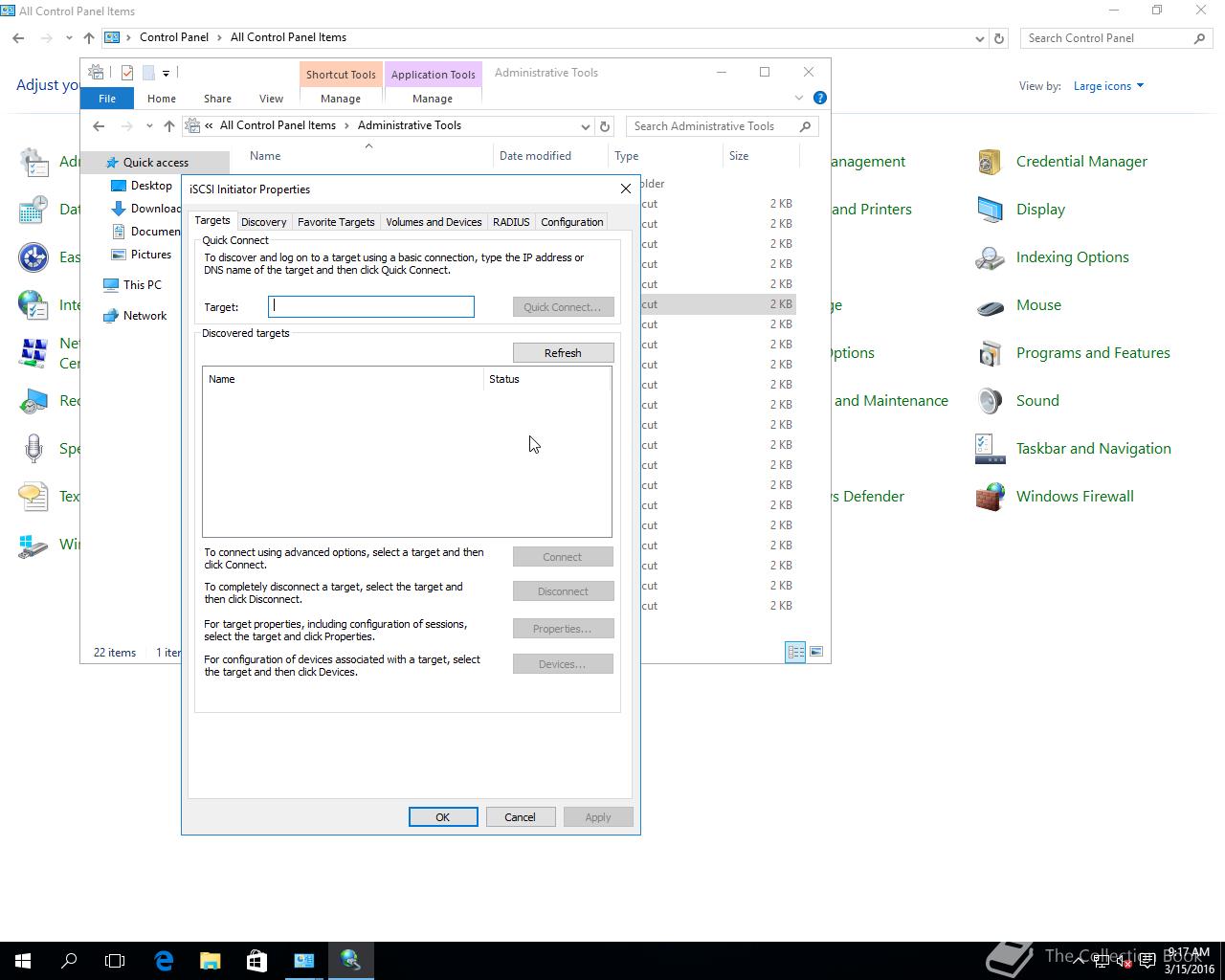Open Customize Quick Access Toolbar dropdown
The image size is (1225, 980).
[166, 73]
